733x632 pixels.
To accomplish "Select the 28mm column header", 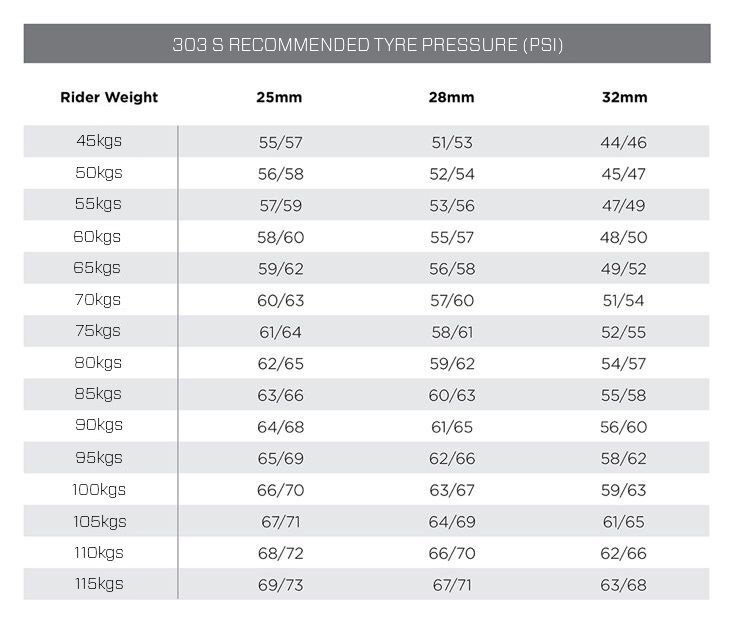I will pos(452,97).
